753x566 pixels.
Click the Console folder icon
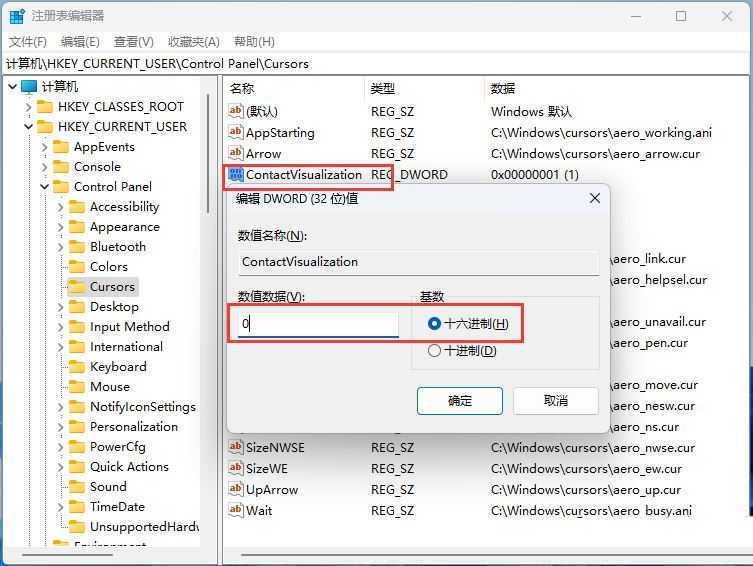tap(61, 167)
